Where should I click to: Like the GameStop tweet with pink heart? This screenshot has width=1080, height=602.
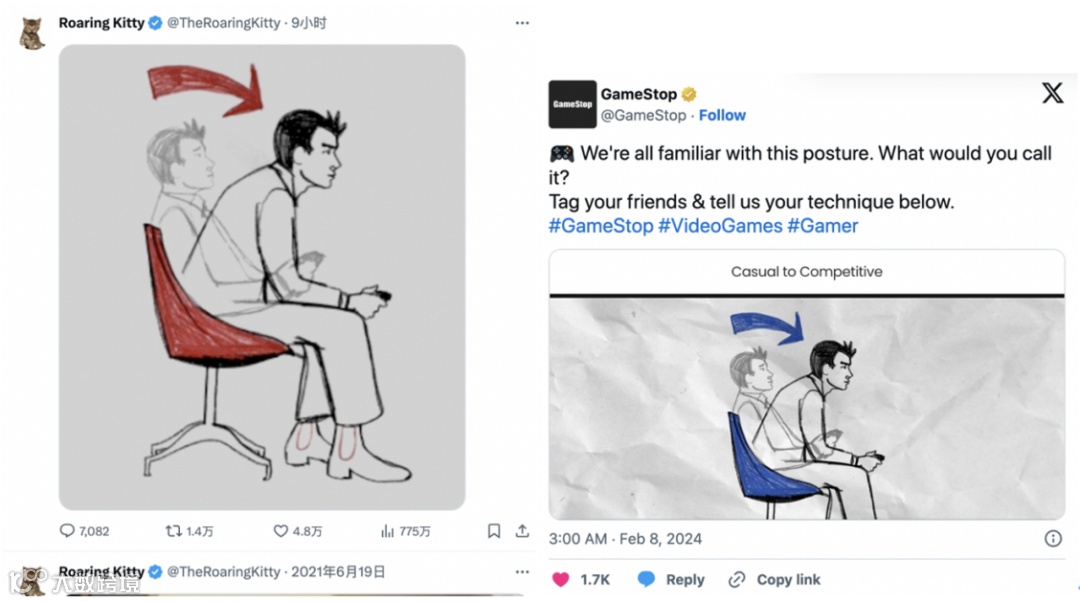[561, 579]
